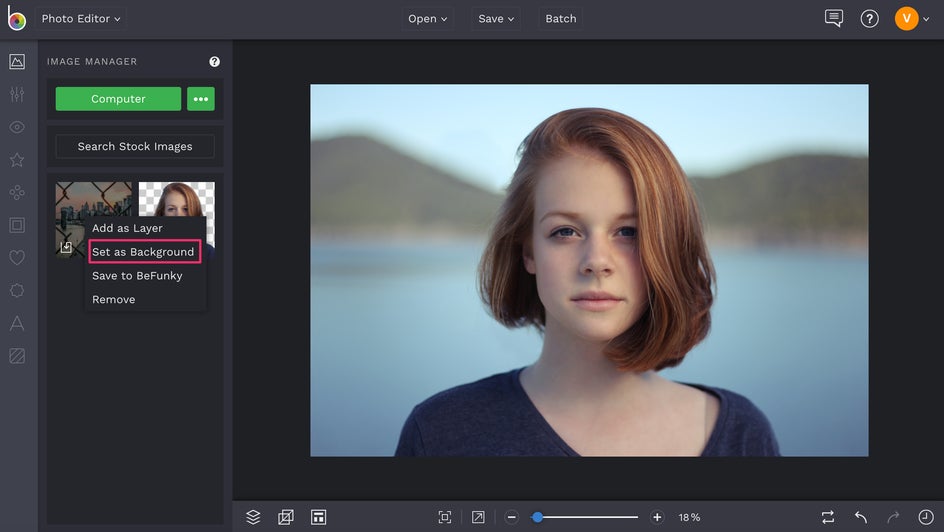Screen dimensions: 944x532
Task: Select Add as Layer menu option
Action: 127,228
